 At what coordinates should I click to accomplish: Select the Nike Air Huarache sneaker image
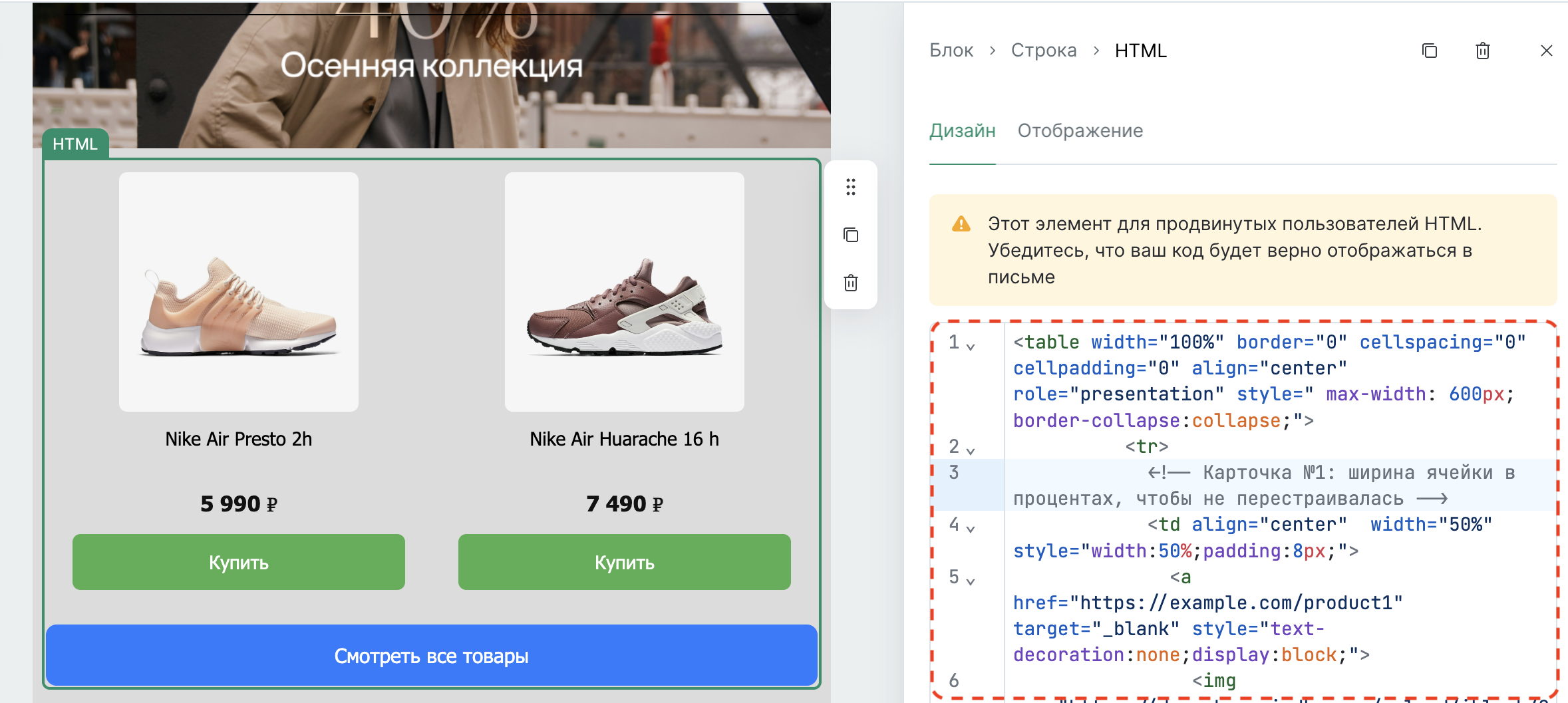(625, 292)
